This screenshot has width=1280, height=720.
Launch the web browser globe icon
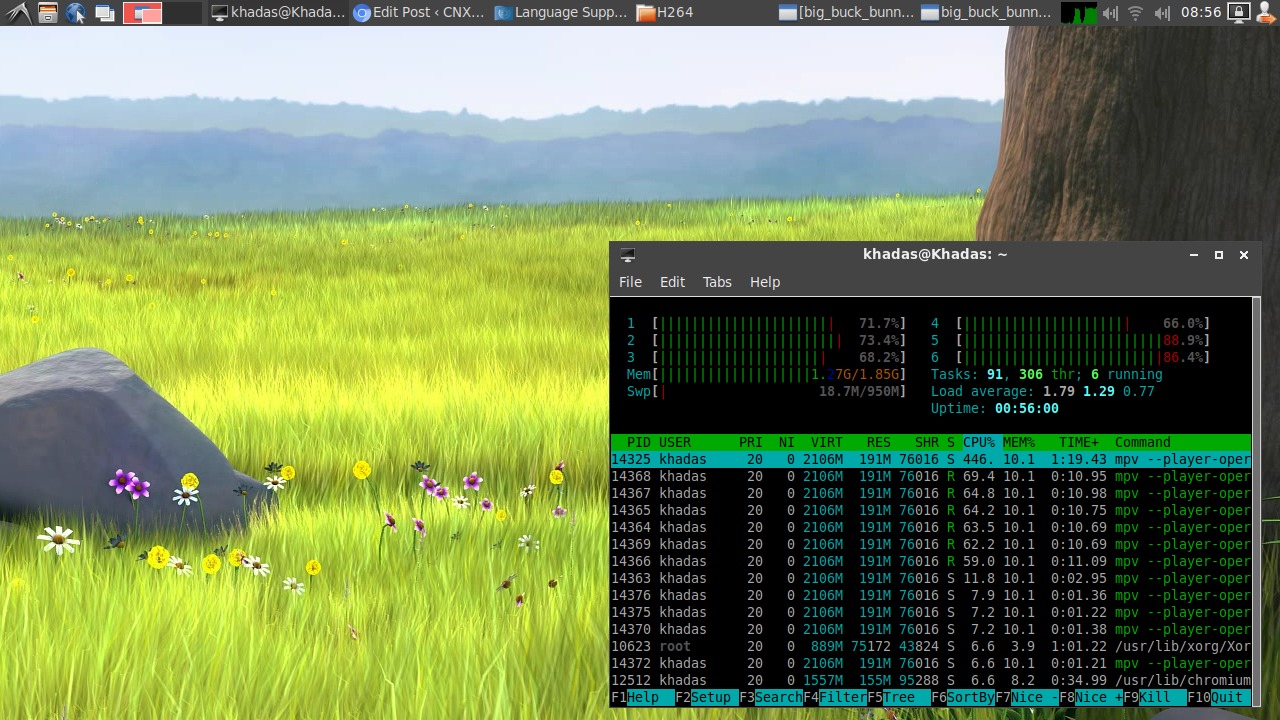click(x=76, y=13)
